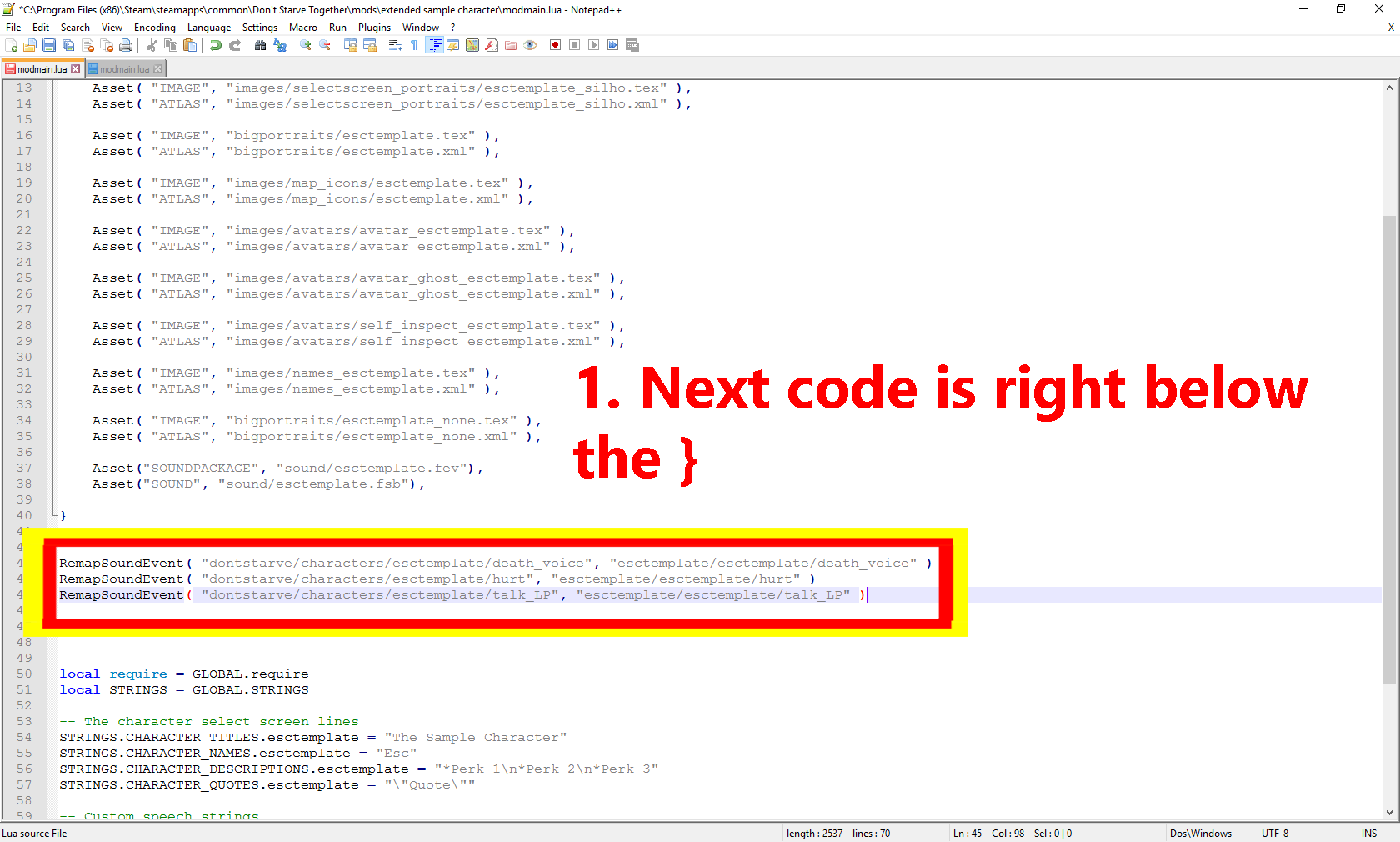1400x842 pixels.
Task: Click 'length : 2537' in the status bar
Action: click(x=815, y=834)
